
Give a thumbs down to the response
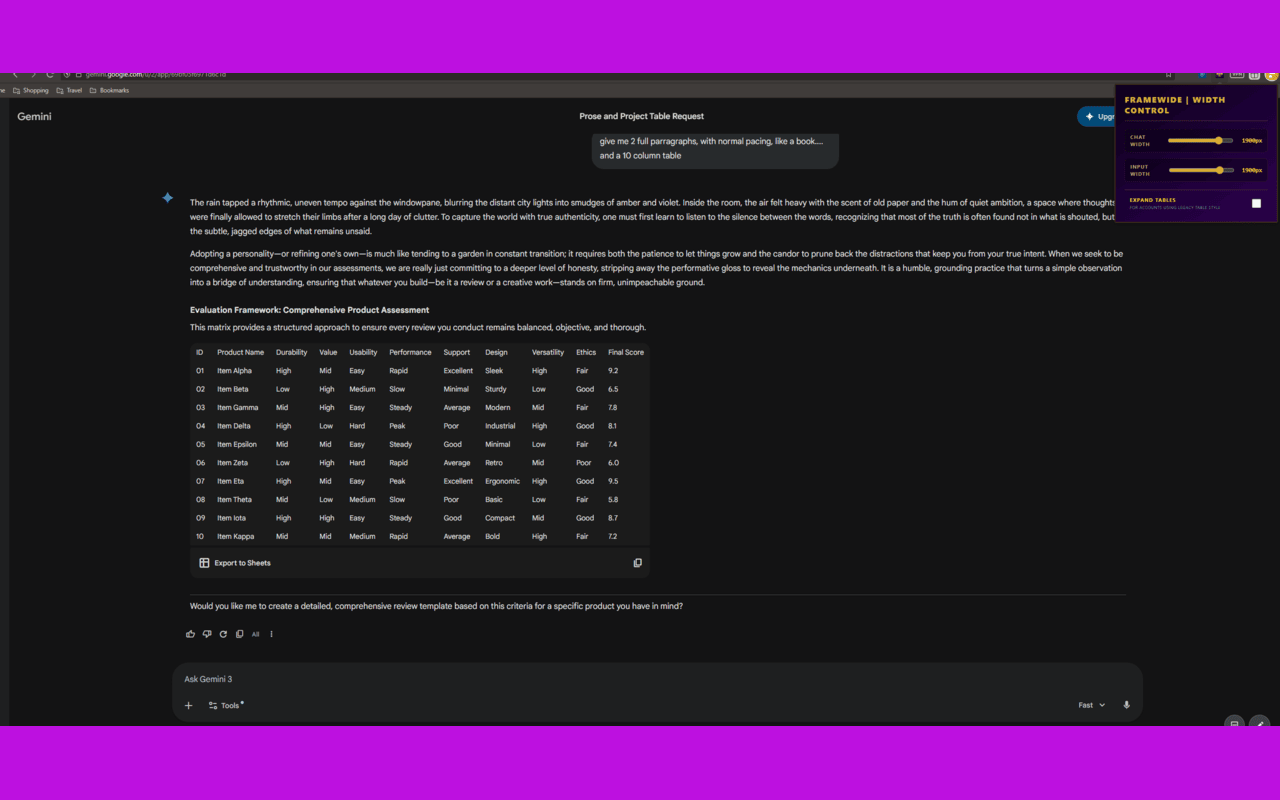207,634
